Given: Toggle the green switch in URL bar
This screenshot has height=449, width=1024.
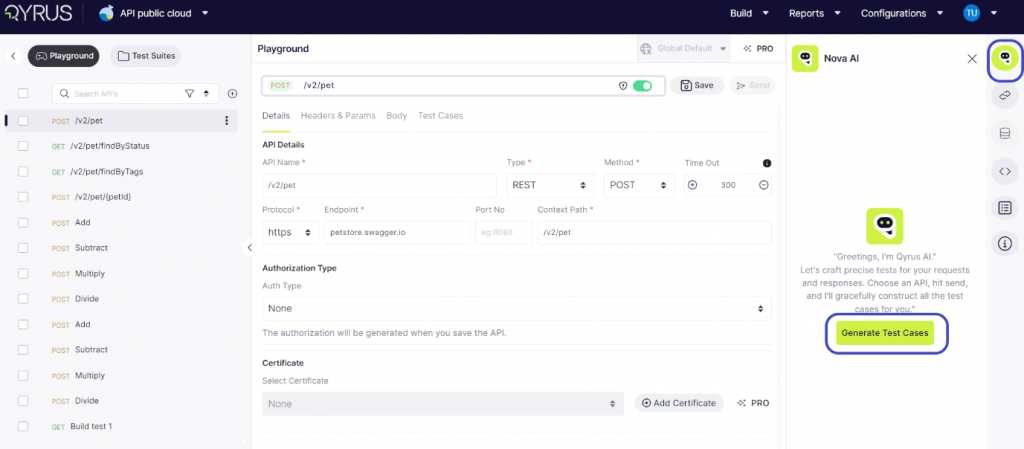Looking at the screenshot, I should [642, 86].
